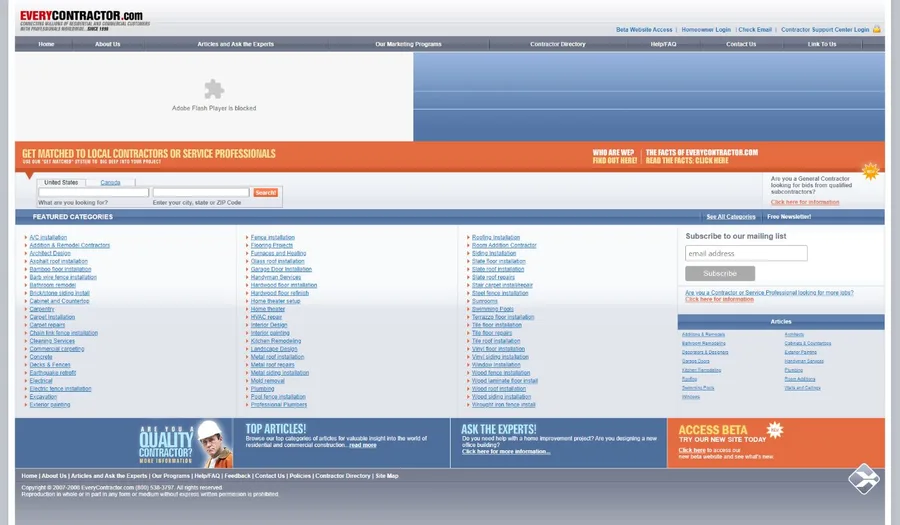This screenshot has height=525, width=900.
Task: Open Window installation category
Action: click(496, 364)
